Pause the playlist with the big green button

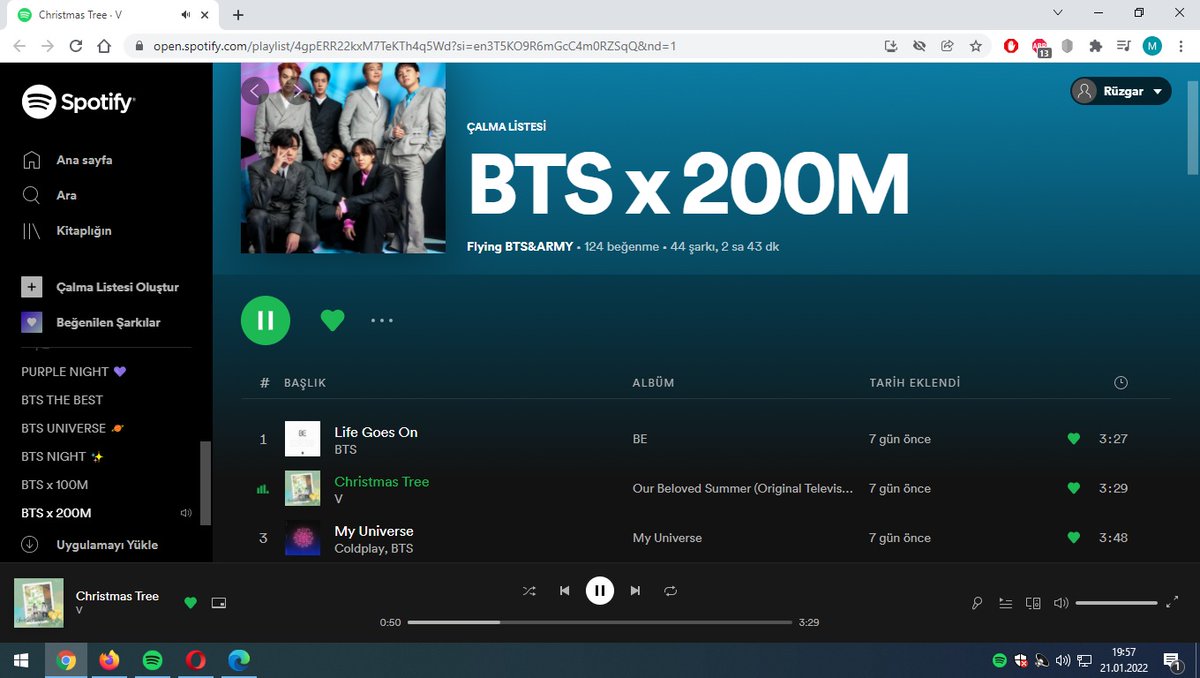(x=265, y=320)
